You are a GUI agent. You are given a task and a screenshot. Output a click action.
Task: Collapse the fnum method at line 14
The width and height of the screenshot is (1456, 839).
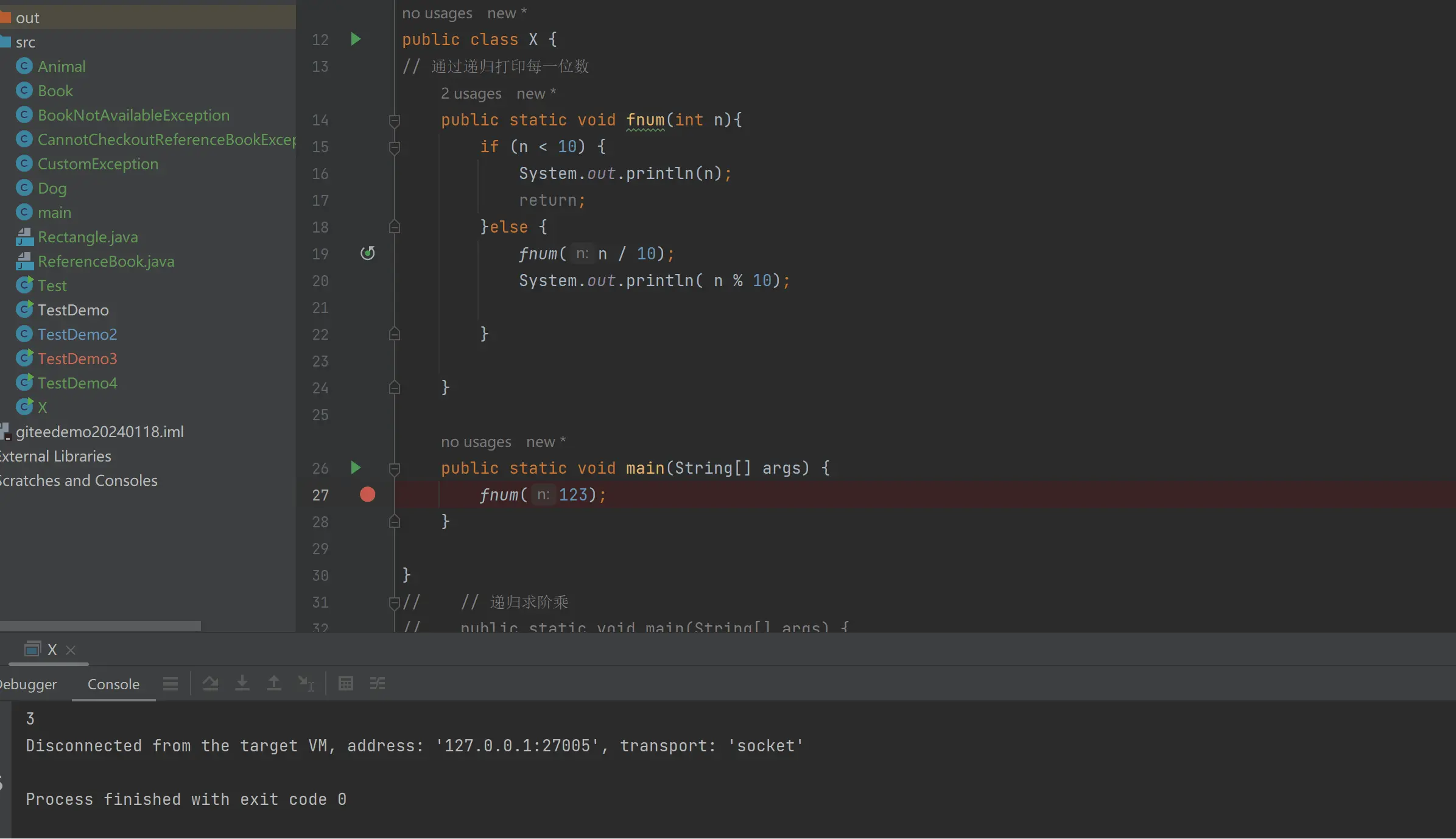coord(395,121)
